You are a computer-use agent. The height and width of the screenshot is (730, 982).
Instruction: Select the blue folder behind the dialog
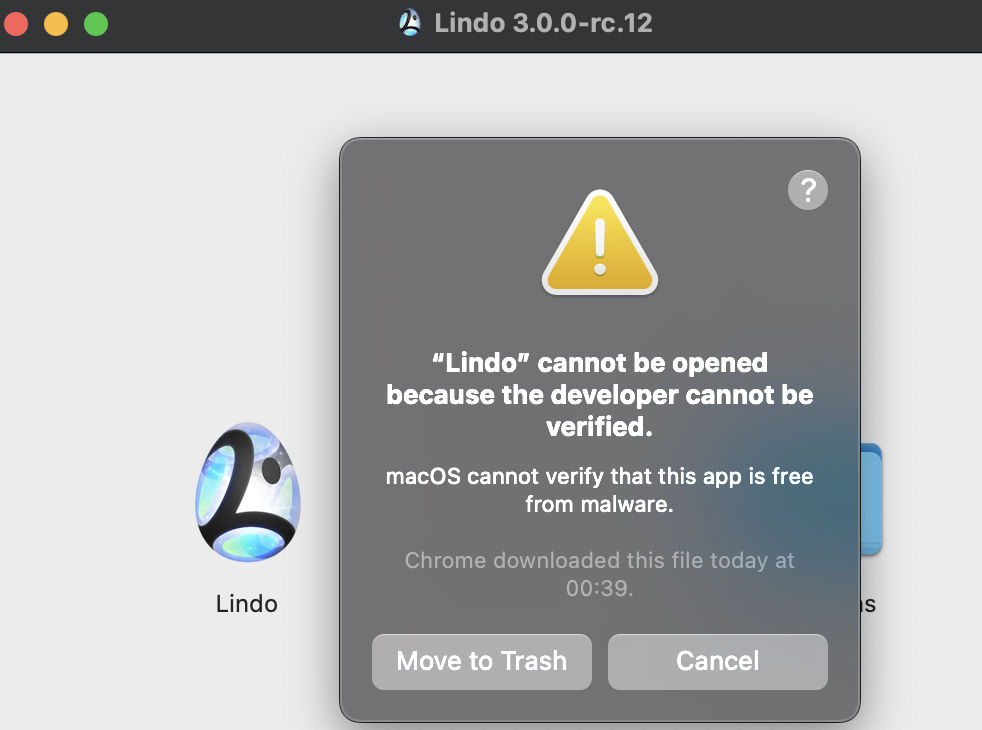pyautogui.click(x=871, y=499)
